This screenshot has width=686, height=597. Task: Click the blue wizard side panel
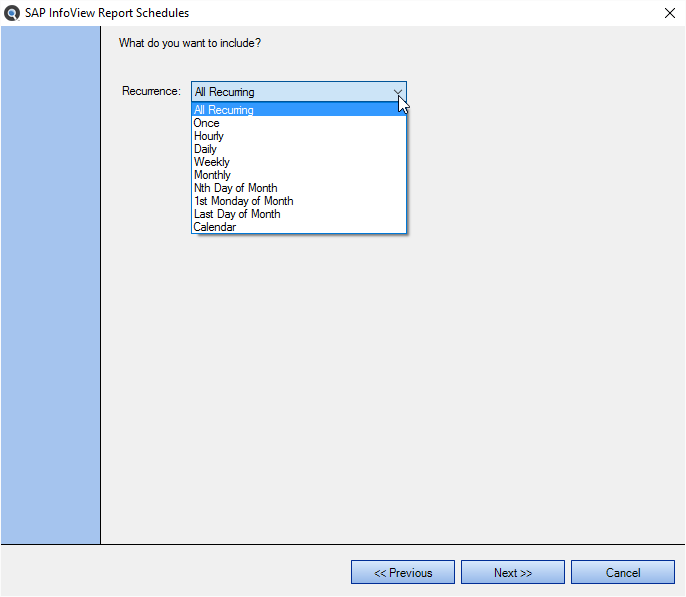pyautogui.click(x=50, y=285)
